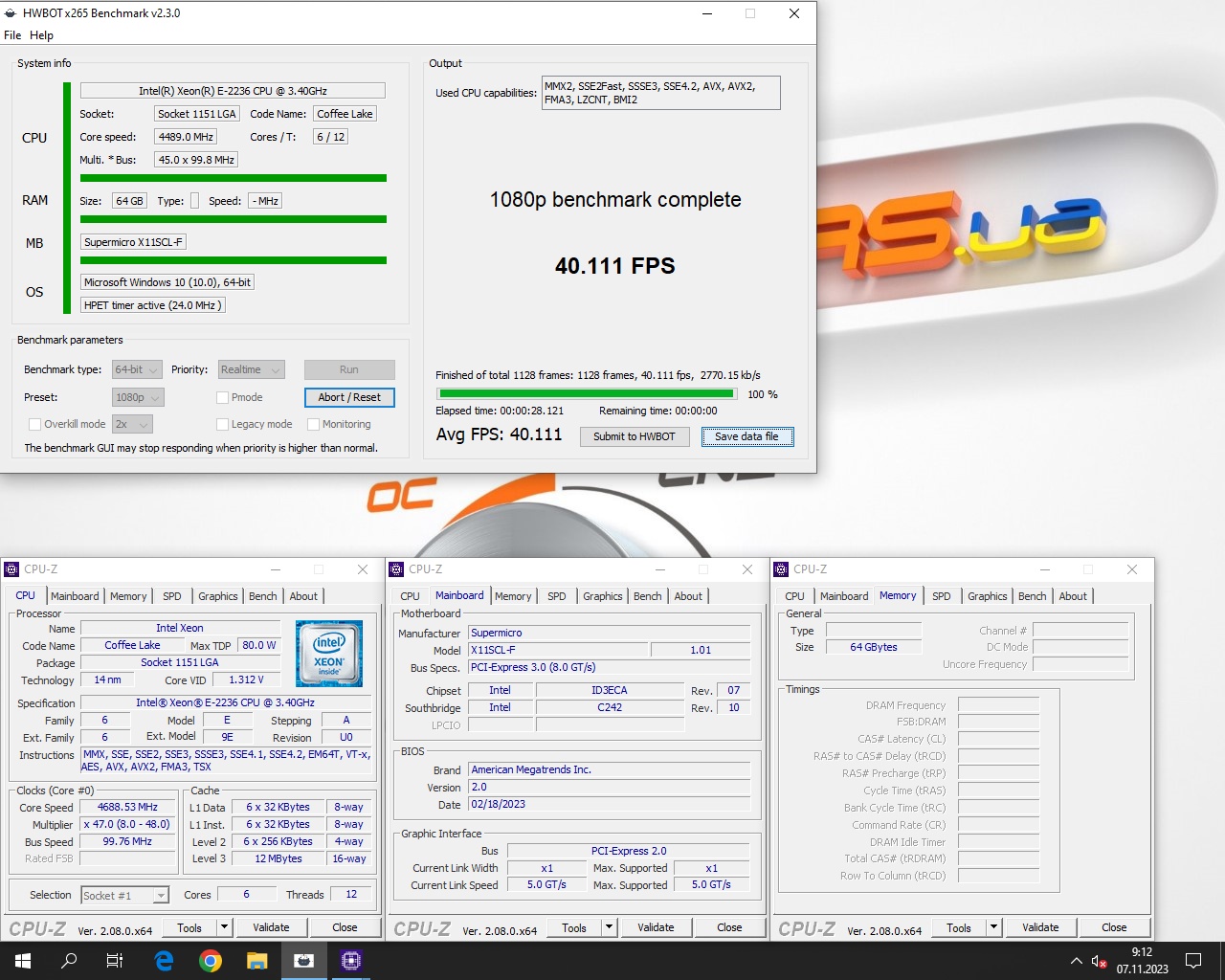Click the American Megatrends Inc. brand
1225x980 pixels.
pyautogui.click(x=609, y=769)
